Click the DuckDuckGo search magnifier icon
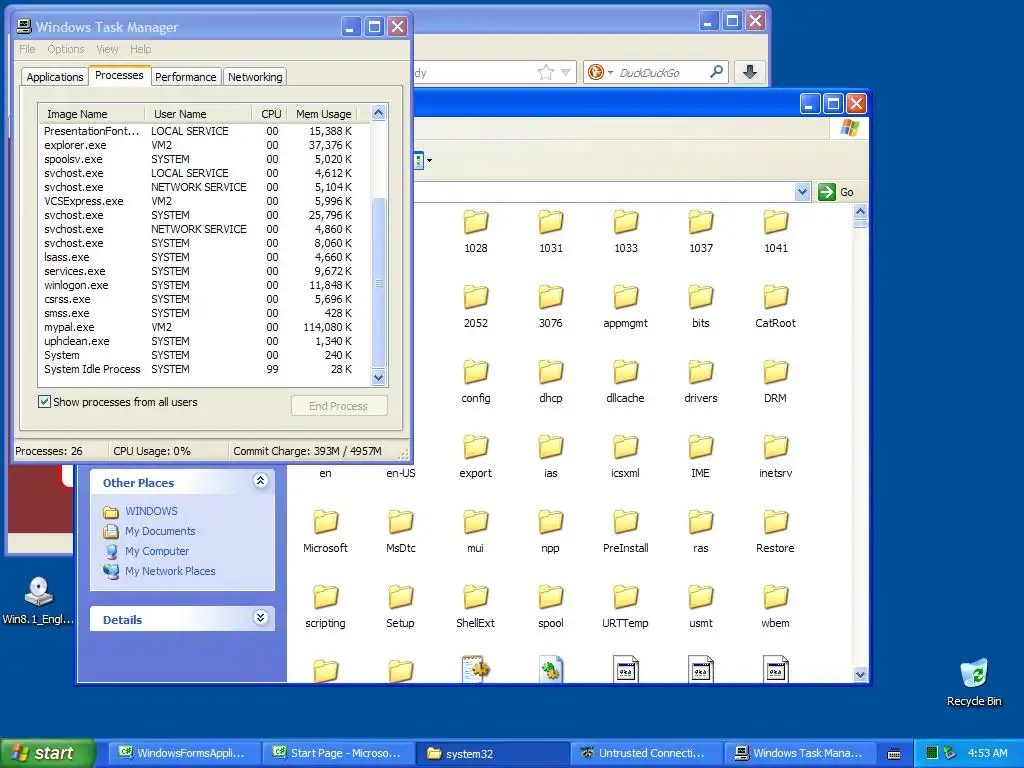This screenshot has width=1024, height=768. point(716,72)
